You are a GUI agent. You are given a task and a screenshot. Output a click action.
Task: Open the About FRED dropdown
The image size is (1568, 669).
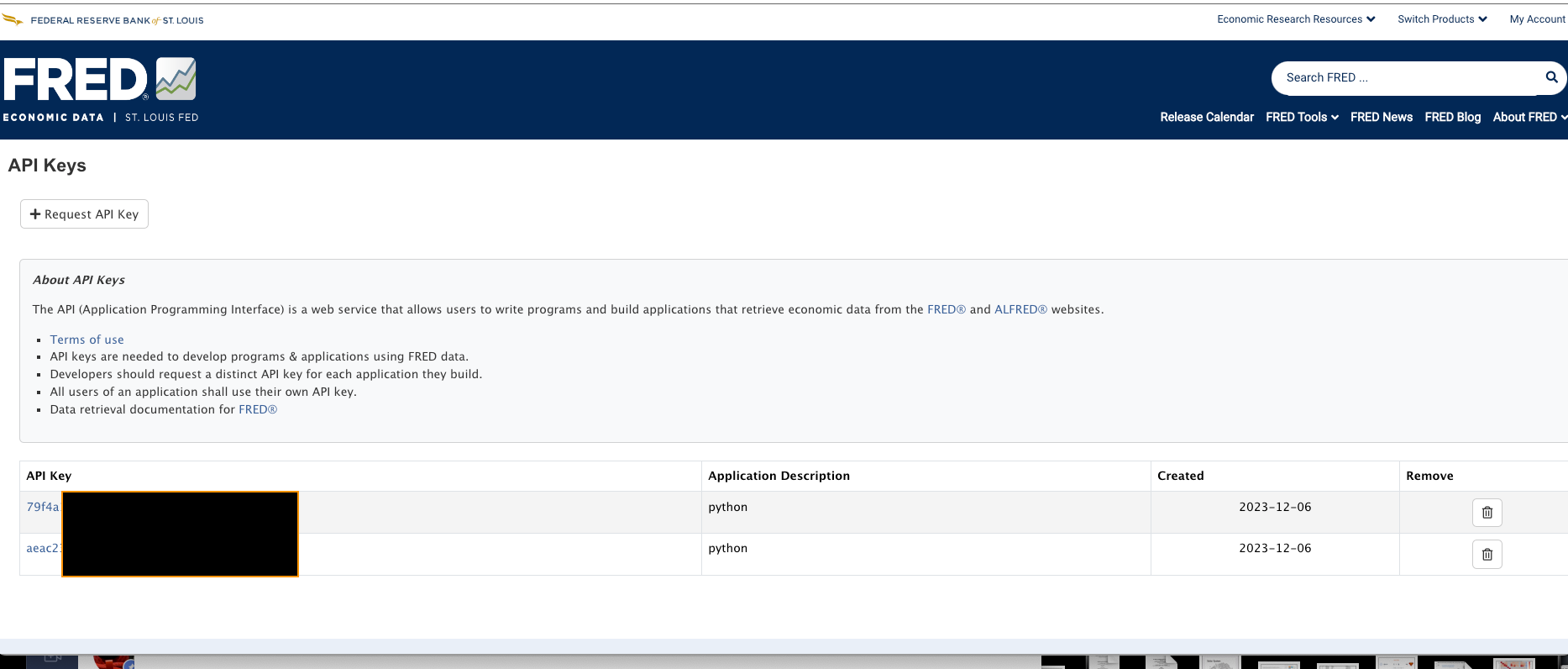click(1529, 118)
